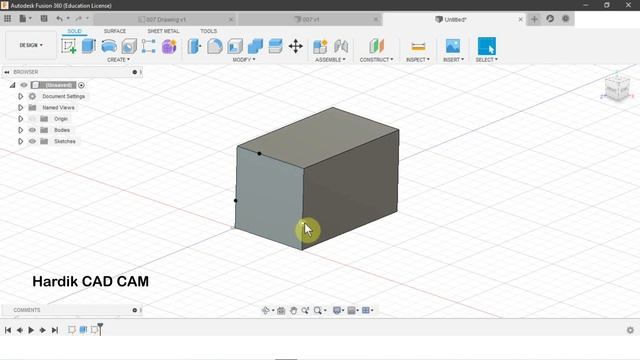
Task: Open Grid and Snaps settings
Action: pos(353,311)
